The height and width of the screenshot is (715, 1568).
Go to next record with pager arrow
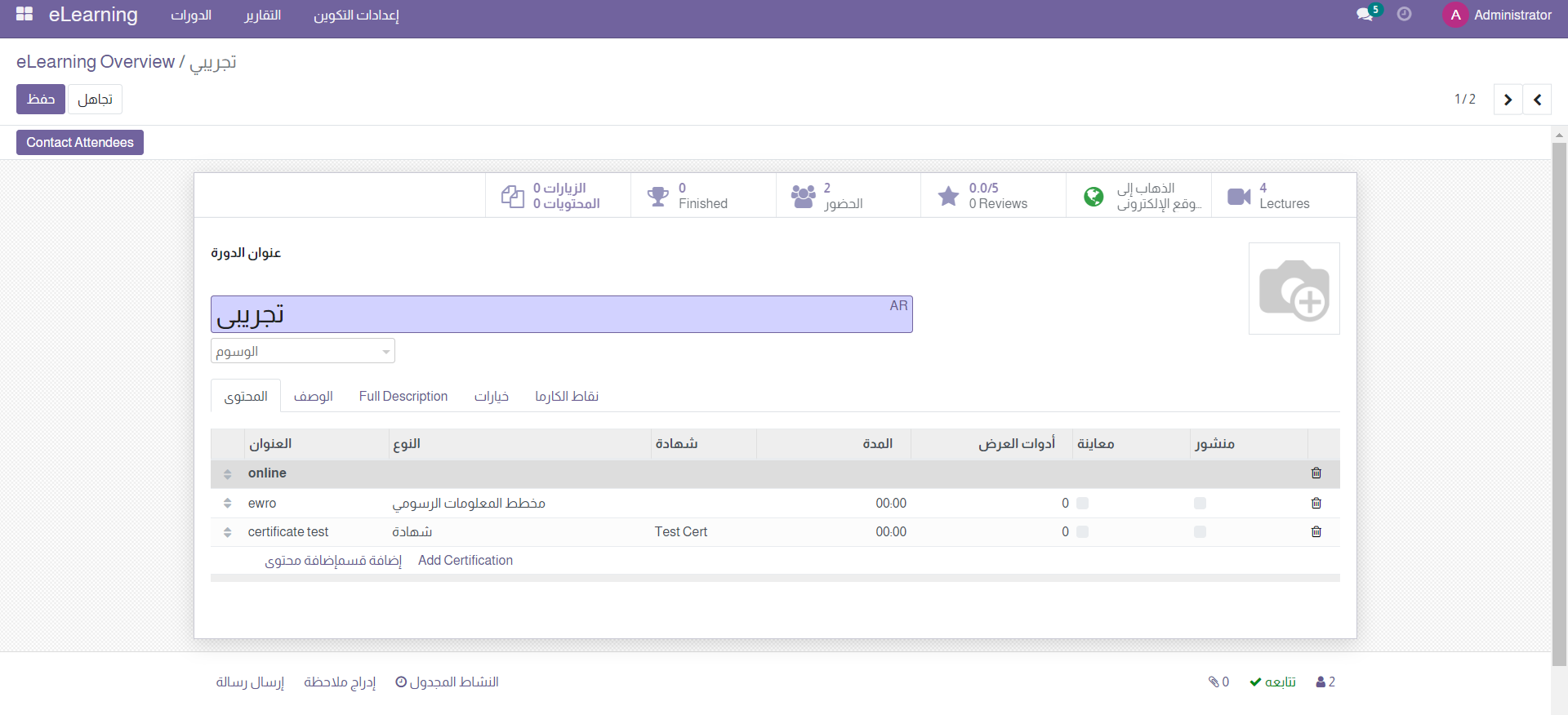(x=1508, y=100)
